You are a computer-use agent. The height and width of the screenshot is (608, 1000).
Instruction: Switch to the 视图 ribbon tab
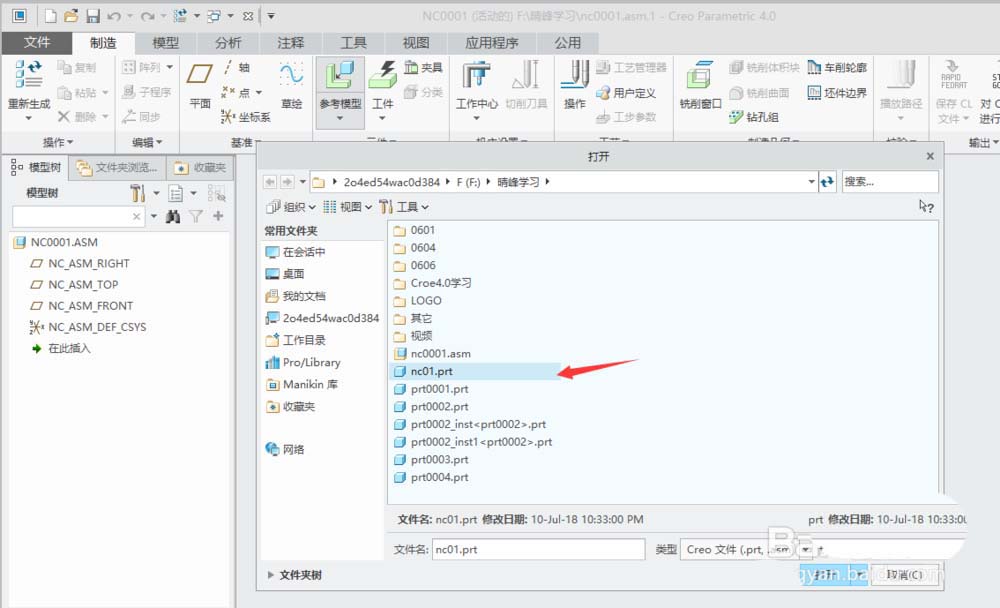point(416,43)
